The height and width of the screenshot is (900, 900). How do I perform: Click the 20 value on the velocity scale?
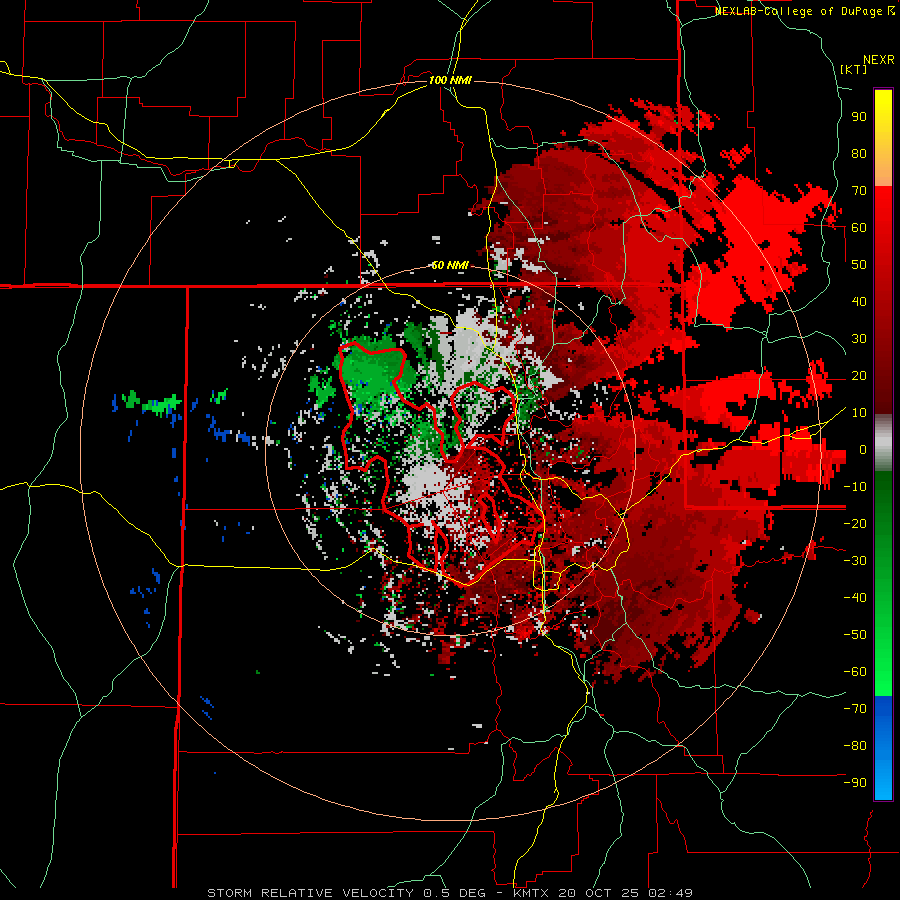pyautogui.click(x=859, y=375)
